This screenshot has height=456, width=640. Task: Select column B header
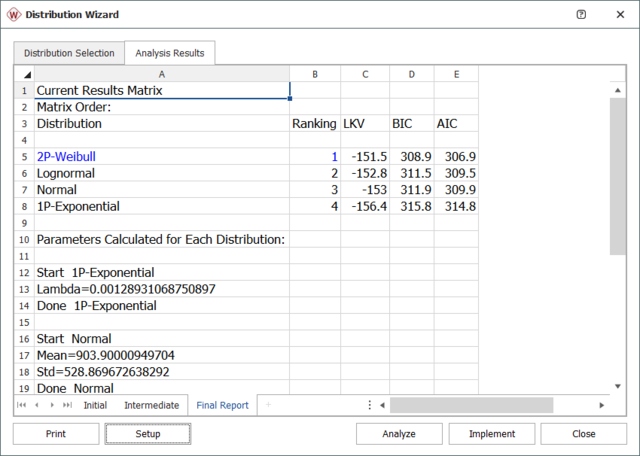(x=315, y=74)
